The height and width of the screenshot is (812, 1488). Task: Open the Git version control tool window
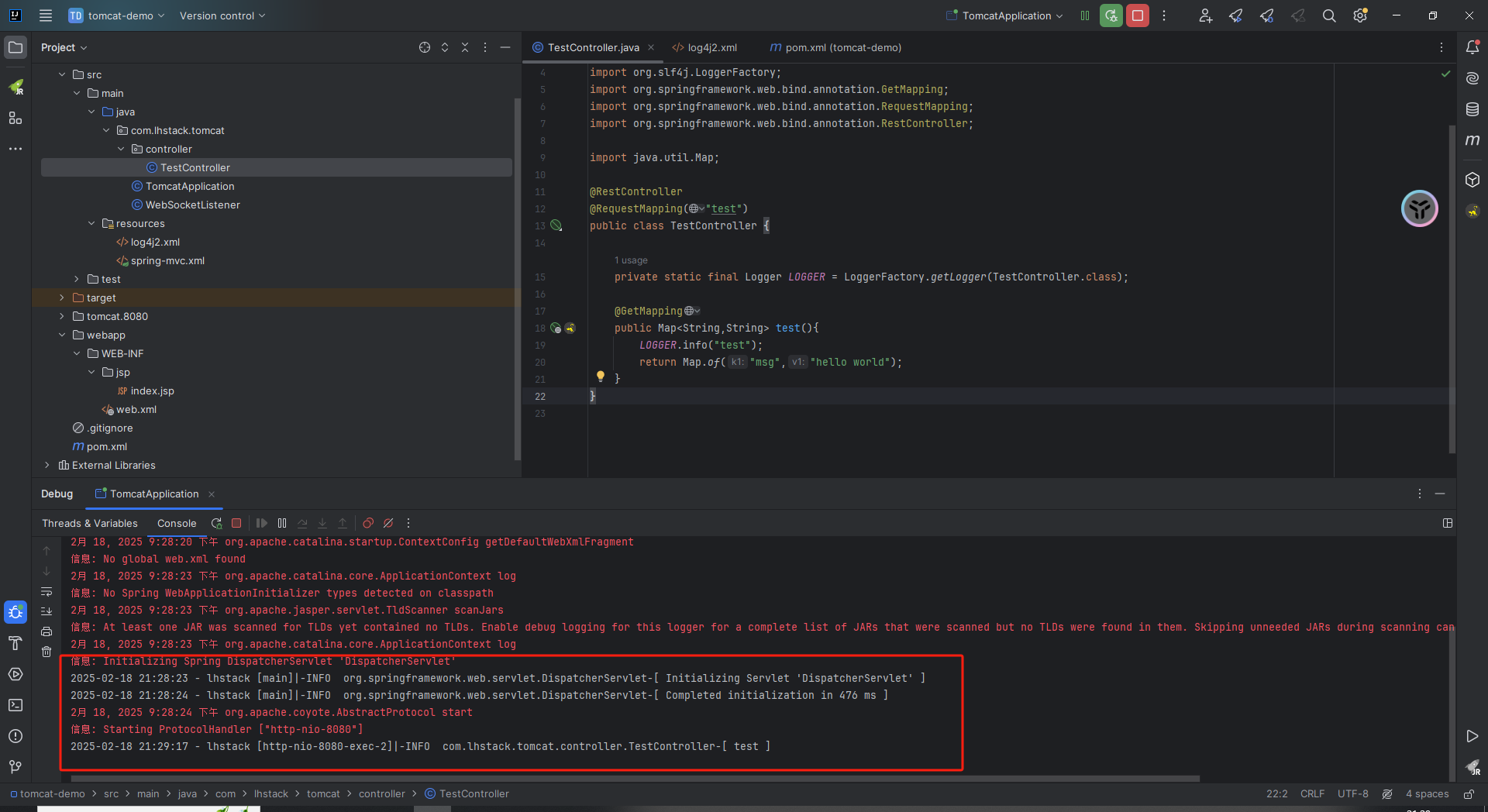point(15,766)
